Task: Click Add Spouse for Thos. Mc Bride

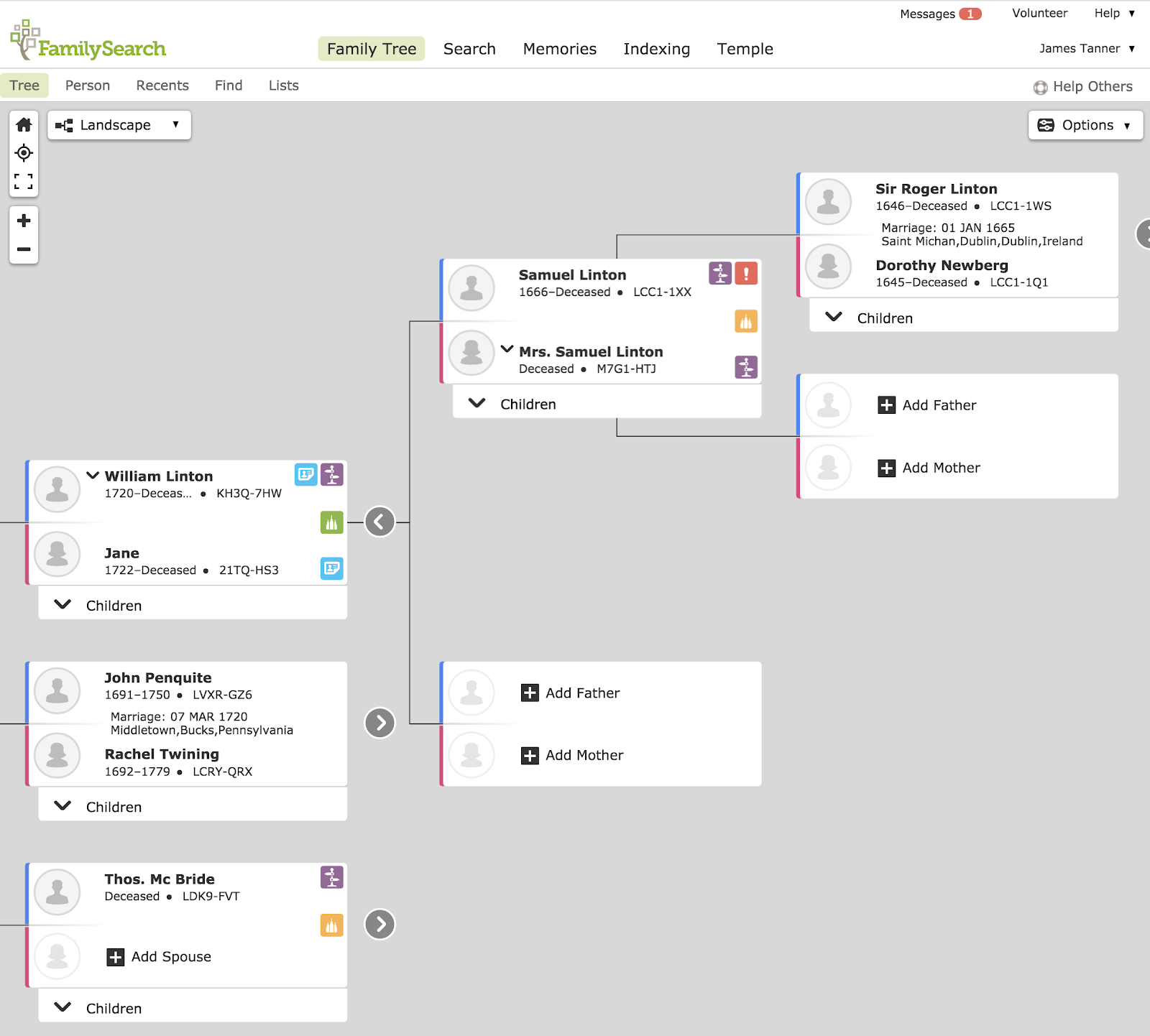Action: [160, 957]
